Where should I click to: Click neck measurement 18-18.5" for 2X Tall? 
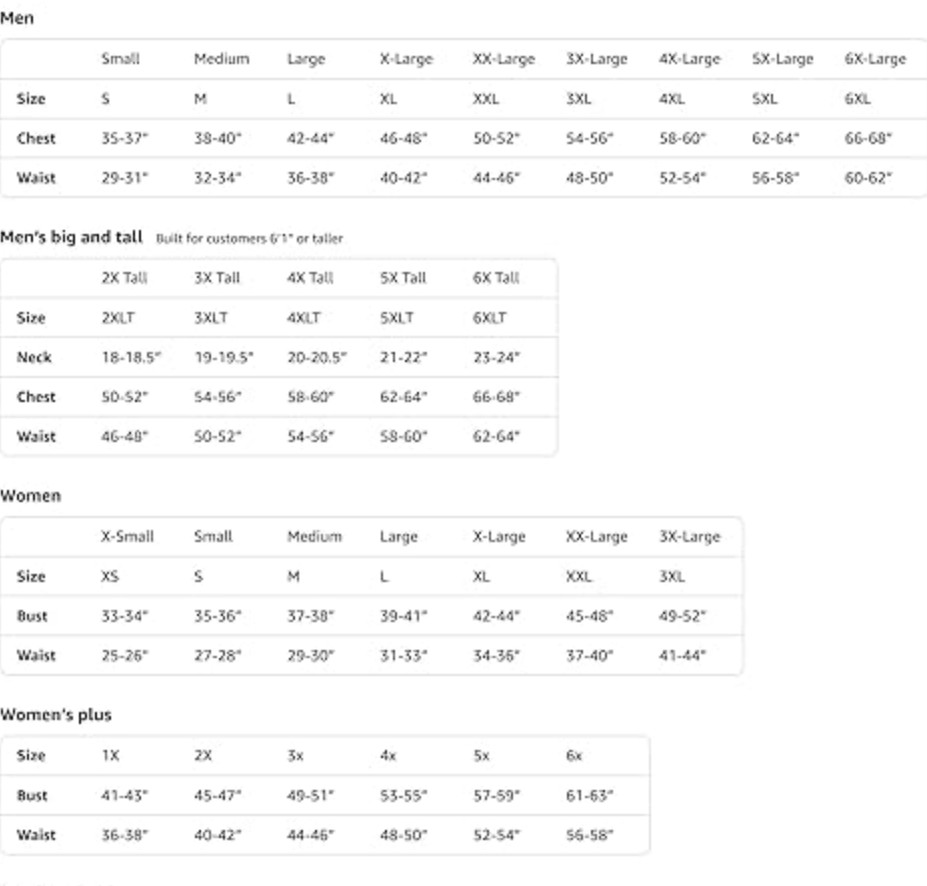131,358
